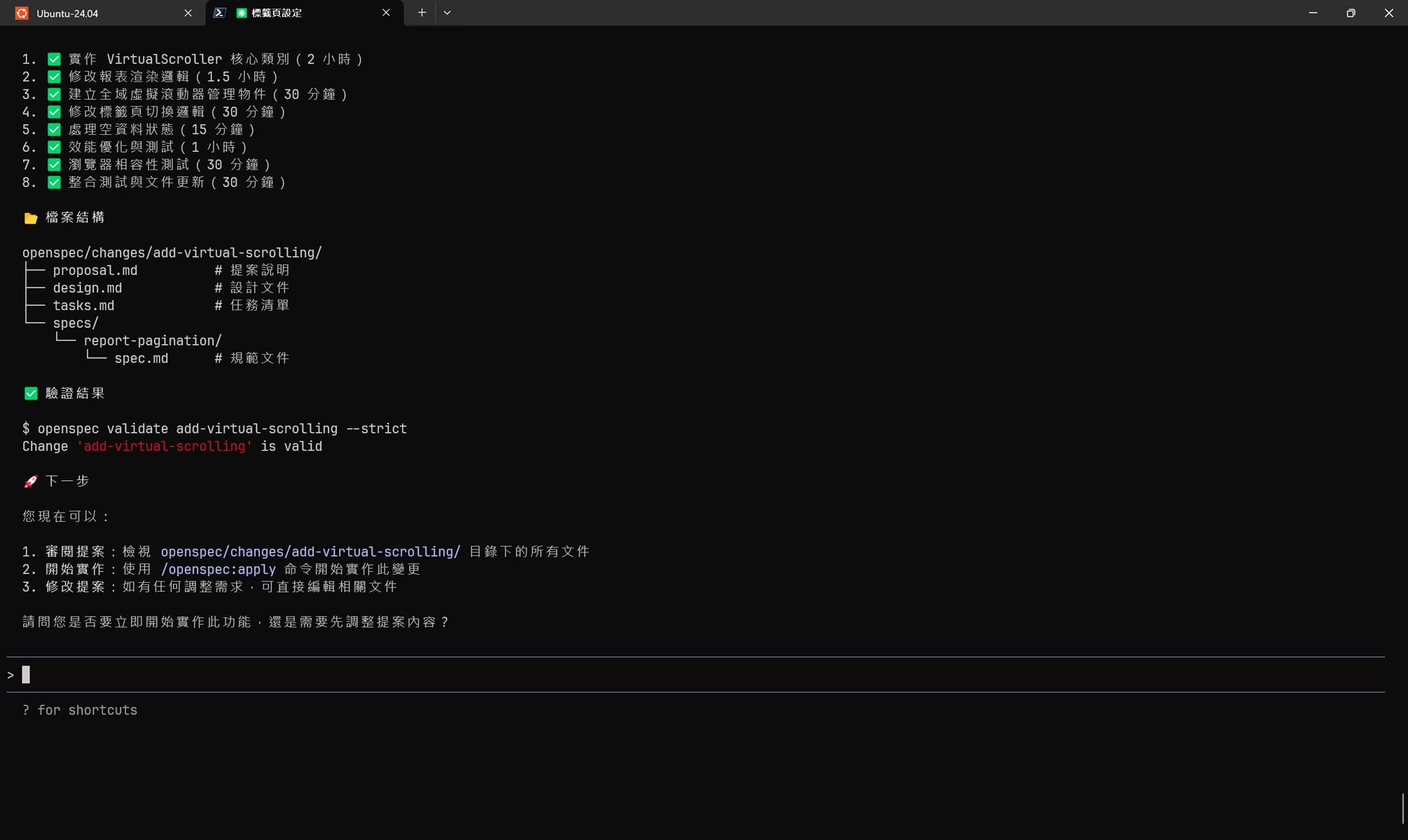The image size is (1408, 840).
Task: Click the specs/ folder tree entry
Action: (76, 323)
